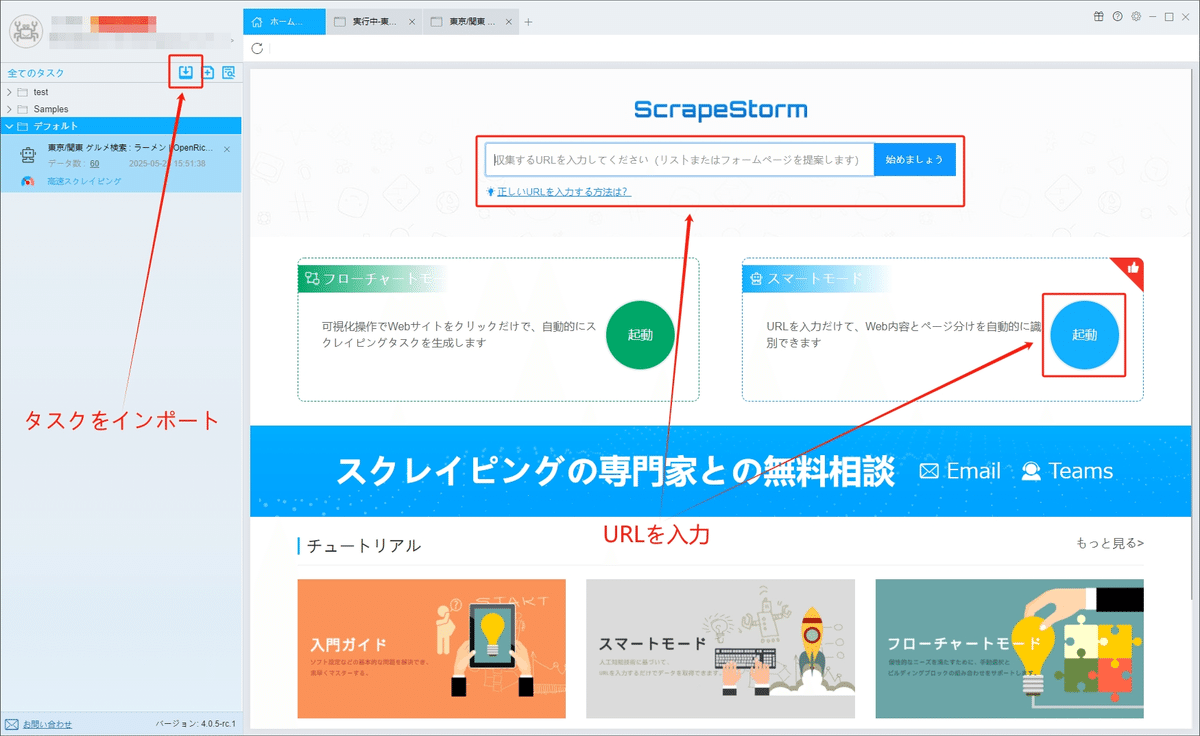Switch to the 実行中 tab

375,22
